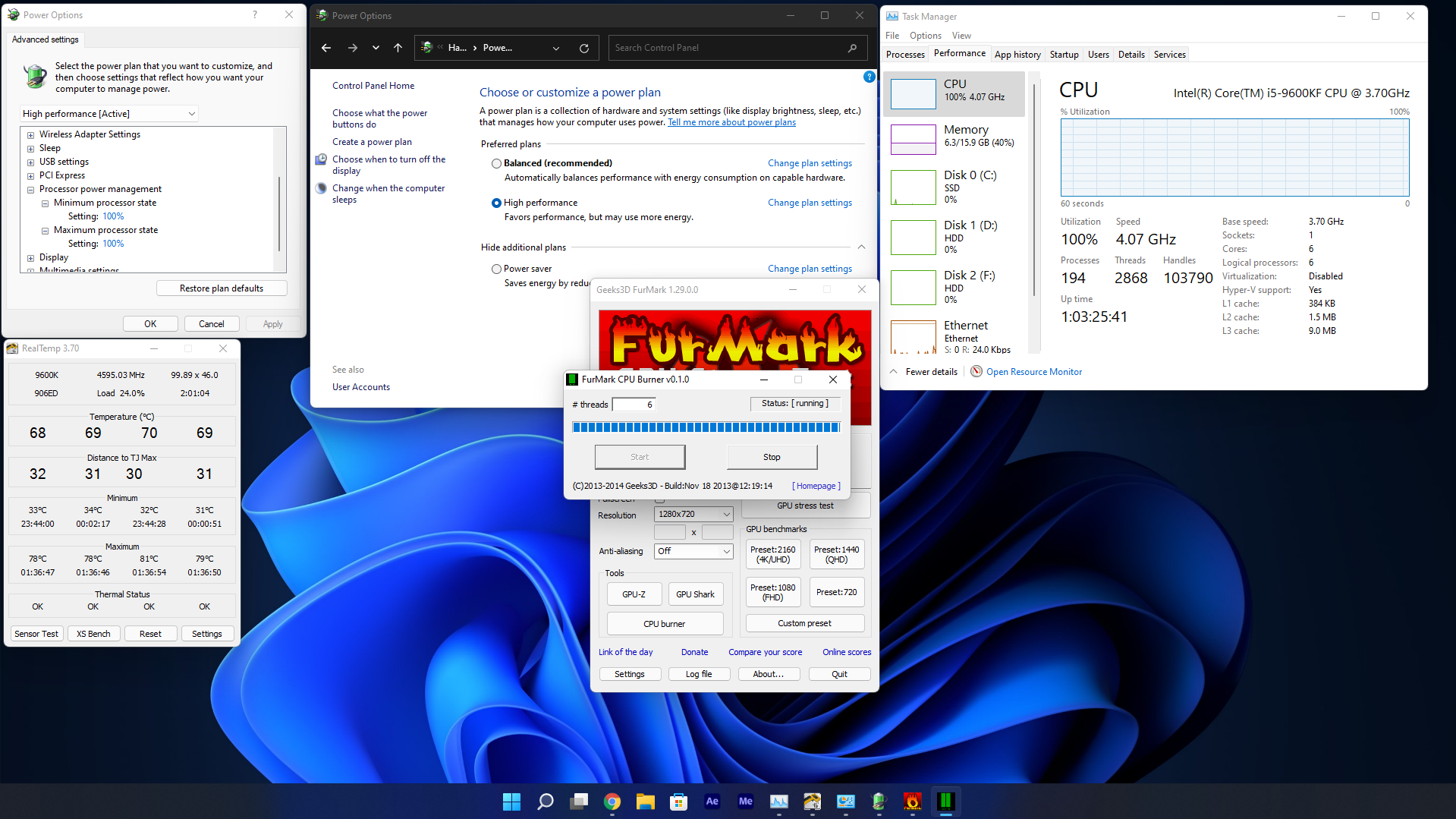Select Memory in Task Manager's sidebar
The height and width of the screenshot is (819, 1456).
pos(954,138)
